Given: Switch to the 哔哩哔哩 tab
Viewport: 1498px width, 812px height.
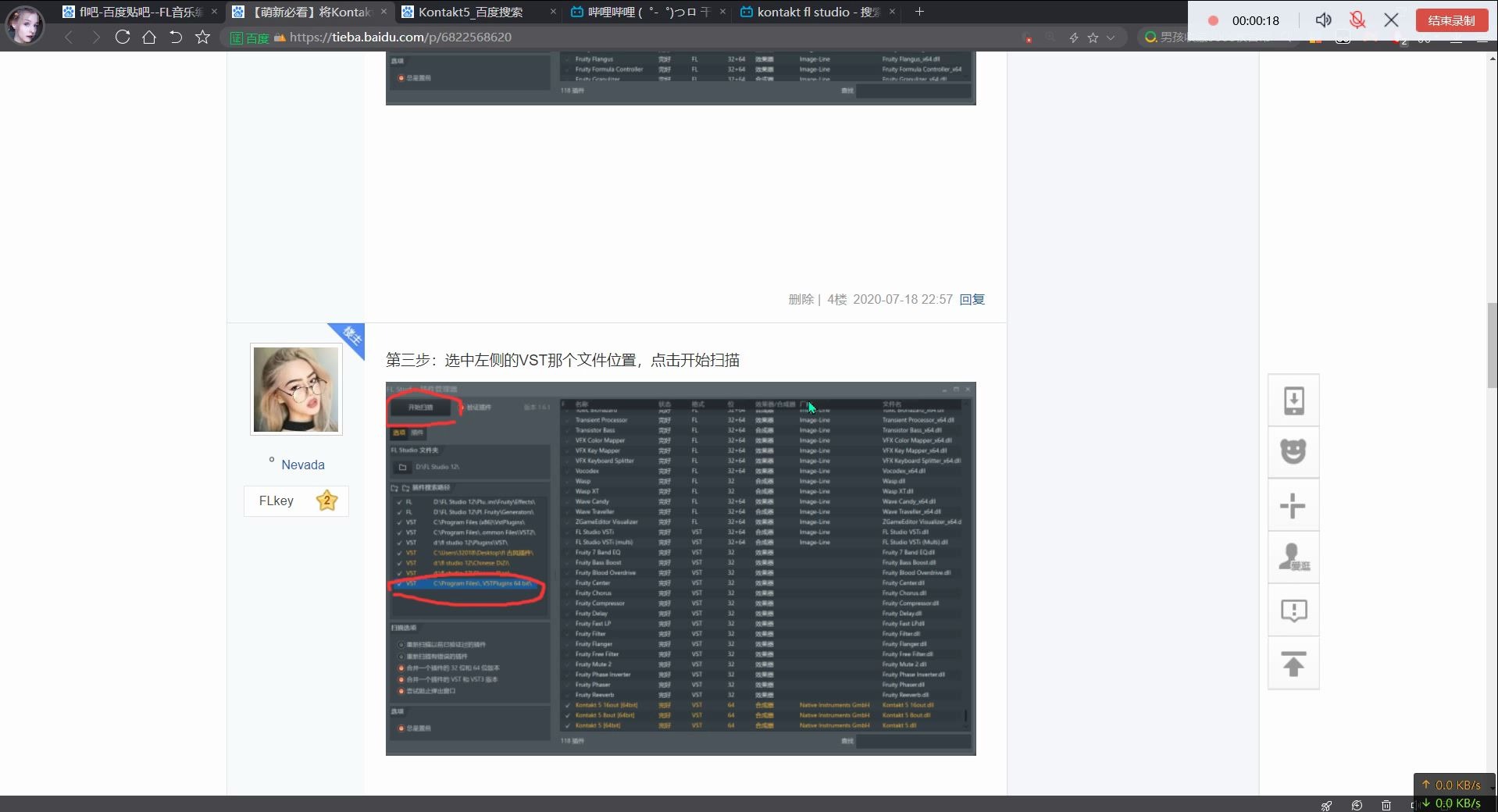Looking at the screenshot, I should coord(640,12).
